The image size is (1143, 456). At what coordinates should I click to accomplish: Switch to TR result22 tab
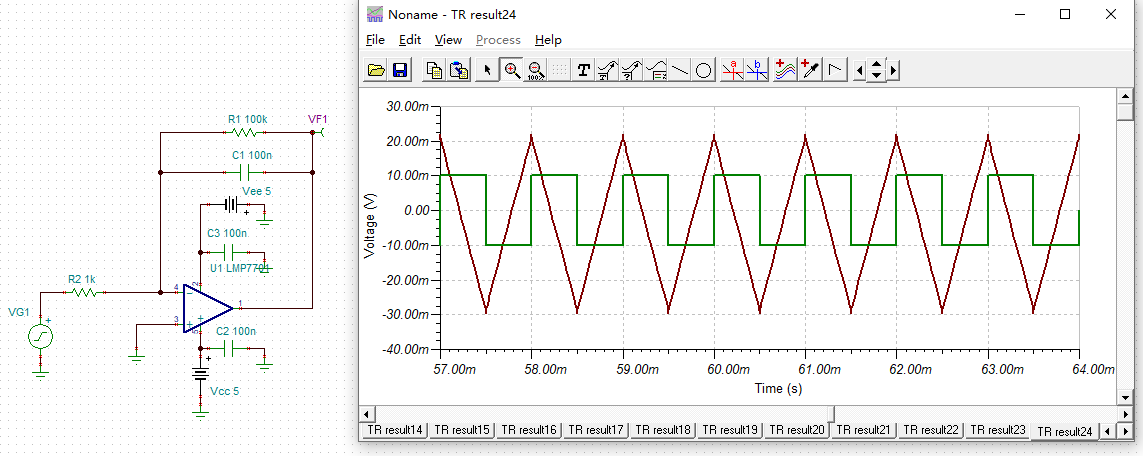tap(931, 430)
